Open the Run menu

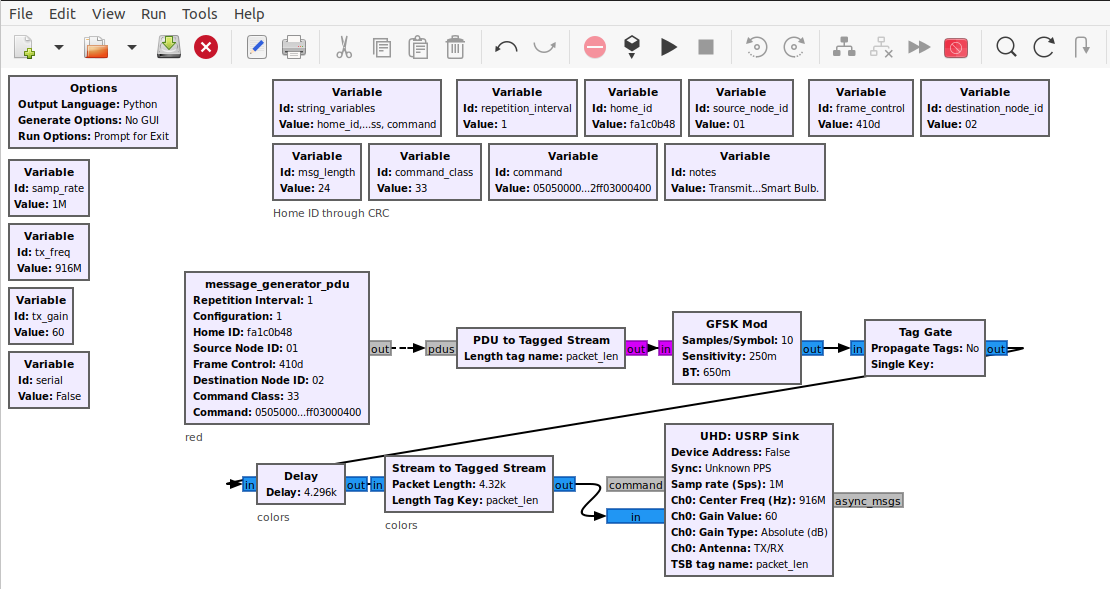154,13
